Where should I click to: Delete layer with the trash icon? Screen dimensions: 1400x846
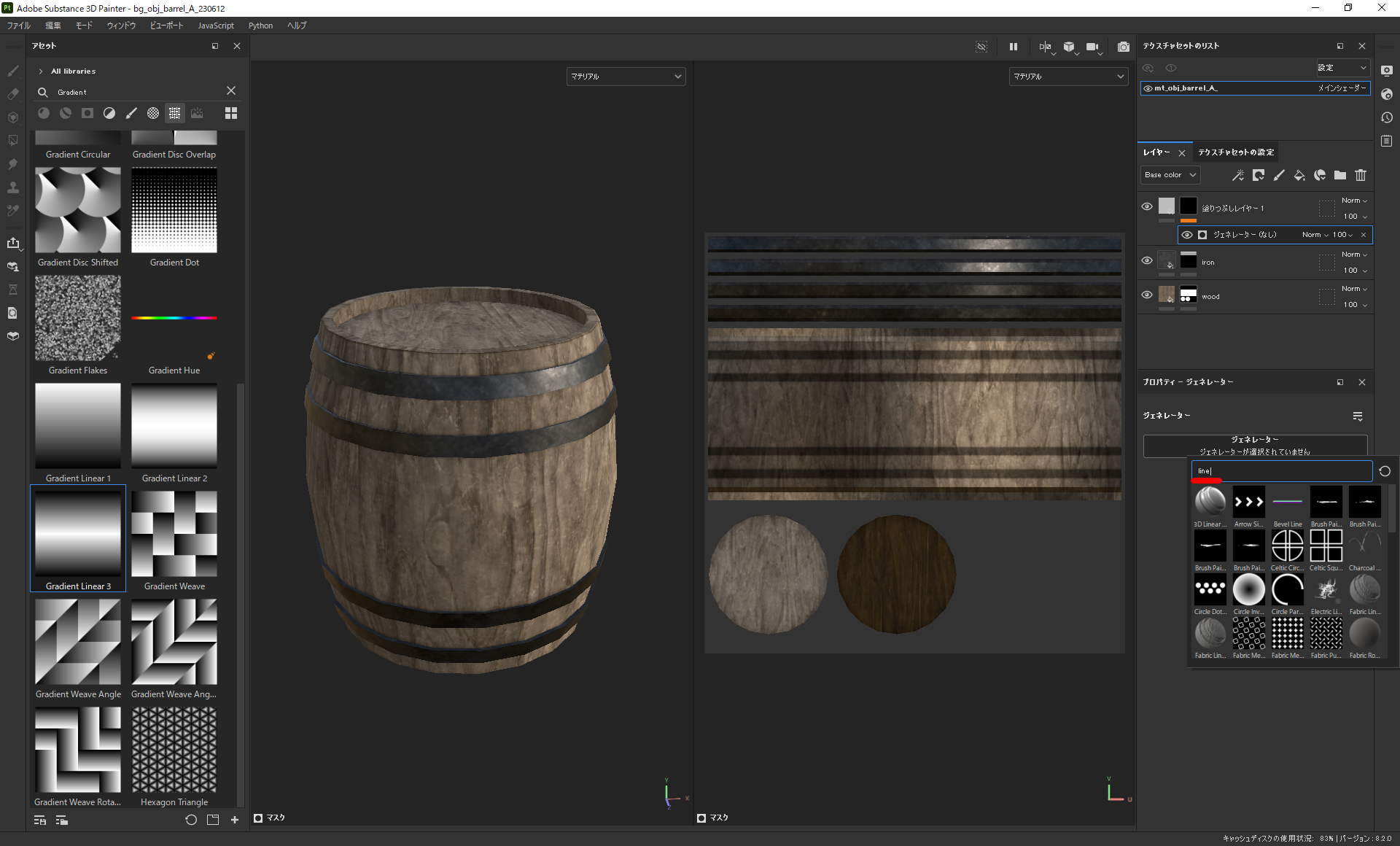tap(1360, 175)
